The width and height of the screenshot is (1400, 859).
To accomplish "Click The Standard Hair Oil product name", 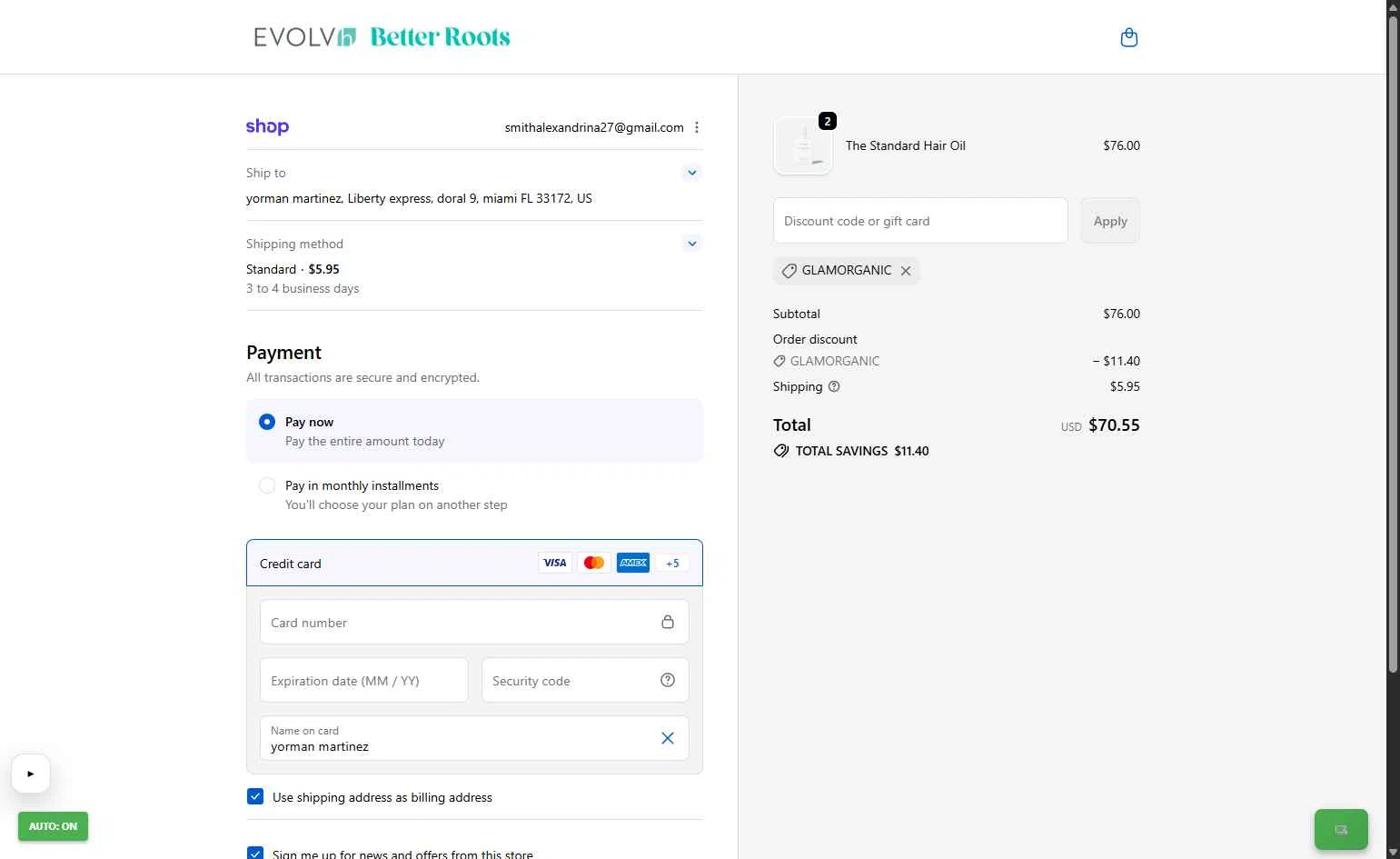I will [x=906, y=145].
